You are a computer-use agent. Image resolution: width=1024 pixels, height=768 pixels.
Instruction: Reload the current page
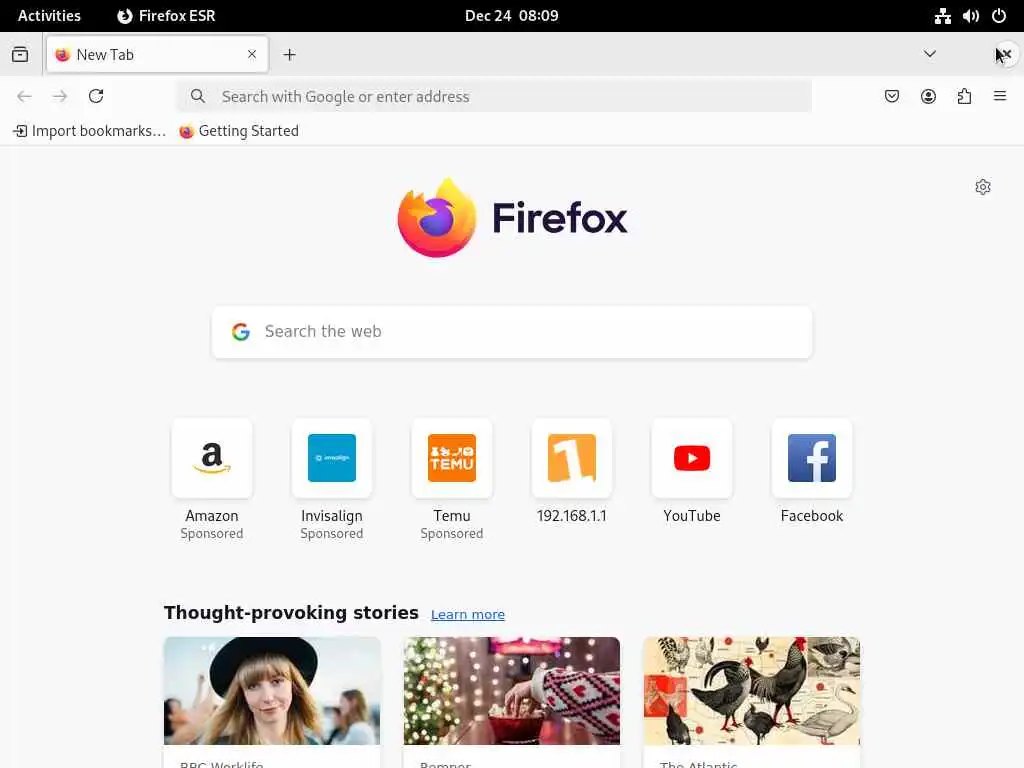tap(96, 97)
